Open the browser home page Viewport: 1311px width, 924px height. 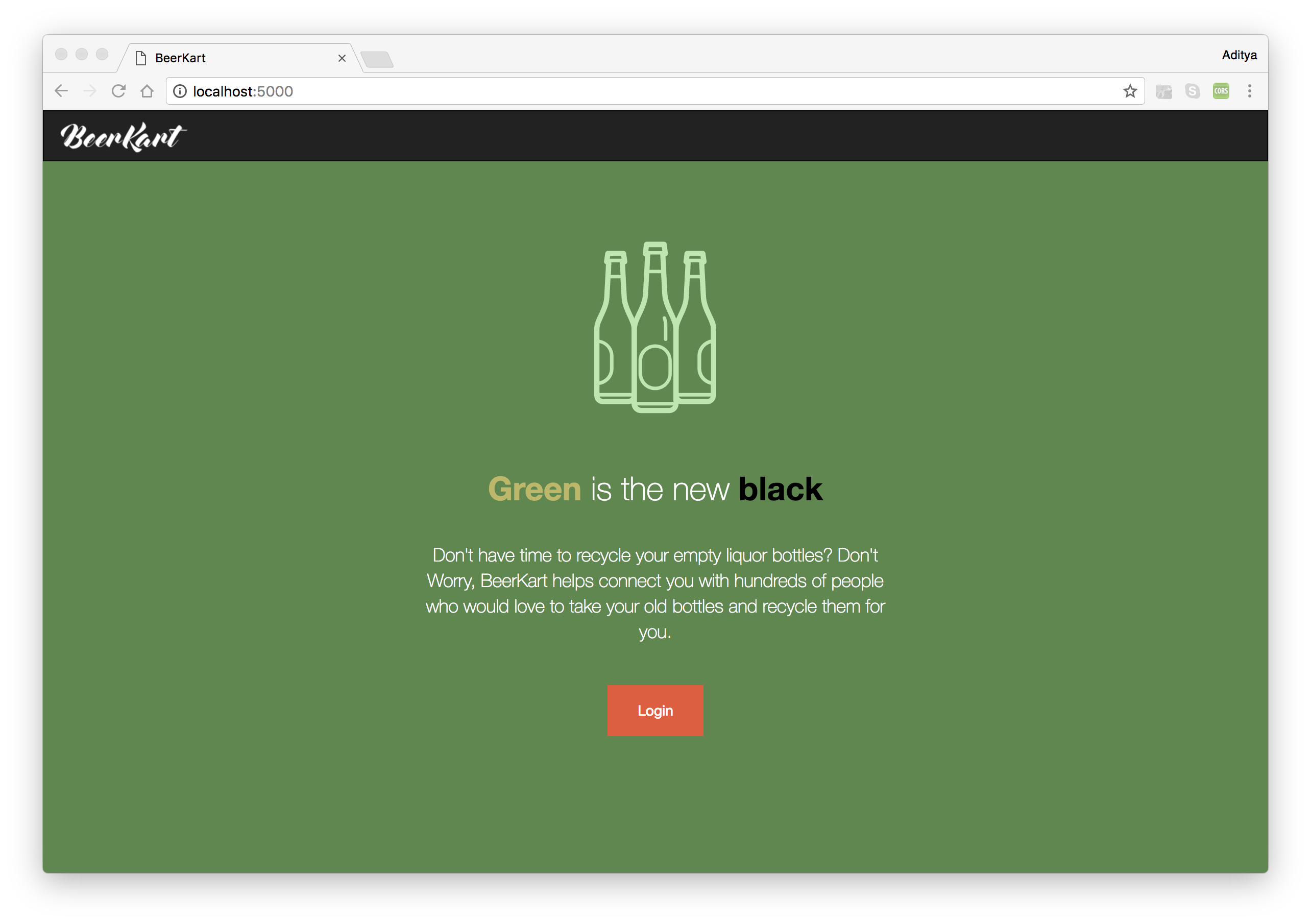[147, 91]
